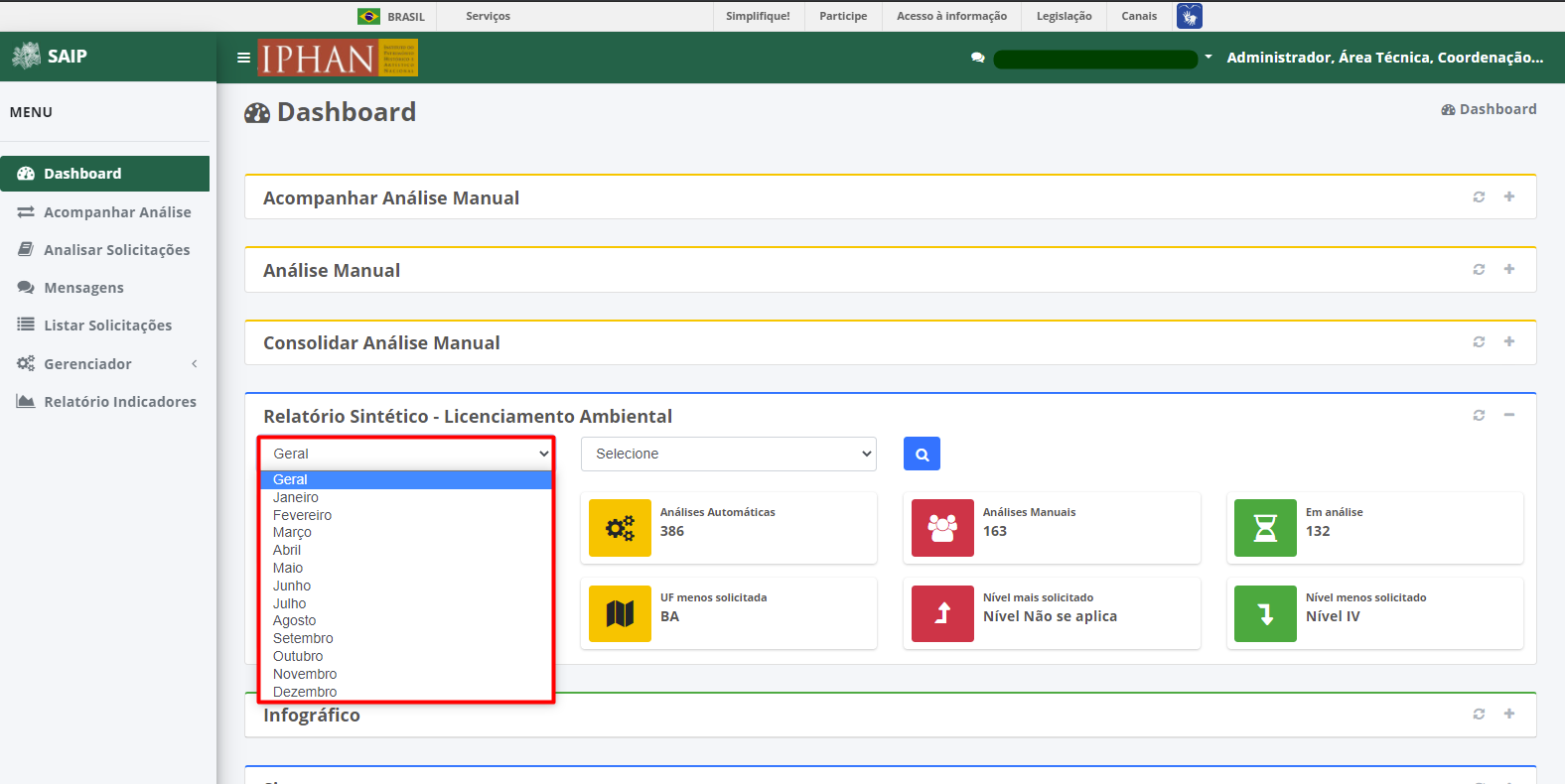1565x784 pixels.
Task: Click the Em análise hourglass icon
Action: pos(1265,528)
